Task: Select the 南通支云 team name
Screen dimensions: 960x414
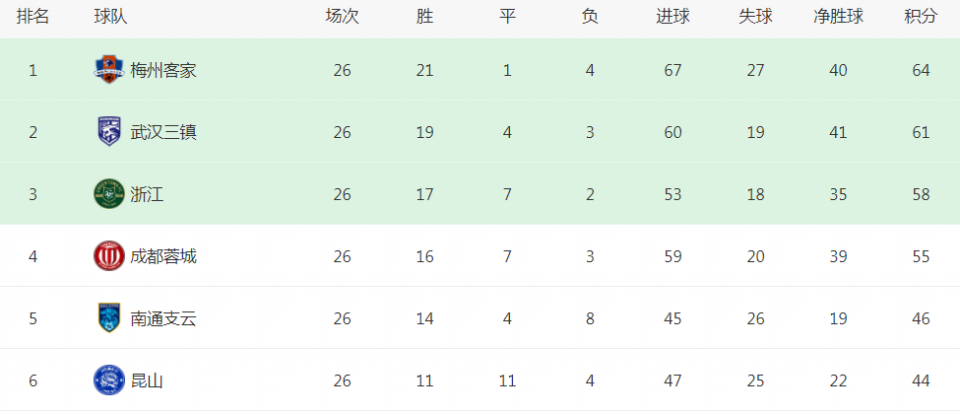Action: 163,319
